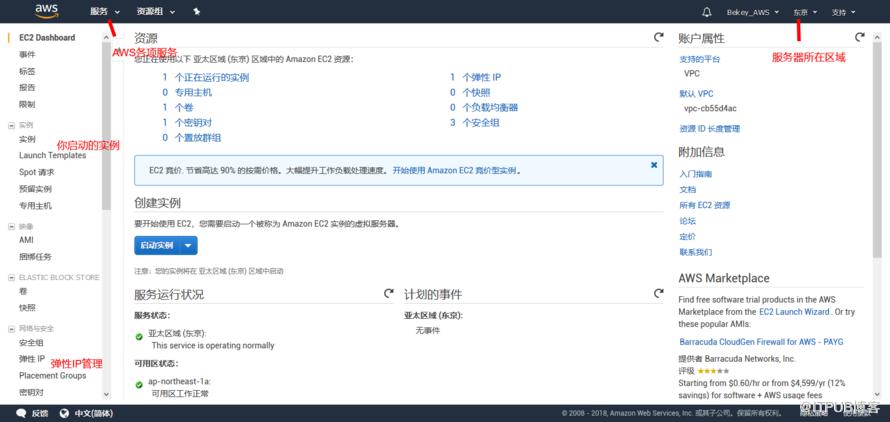Click the sidebar scrollbar down arrow

[x=107, y=394]
